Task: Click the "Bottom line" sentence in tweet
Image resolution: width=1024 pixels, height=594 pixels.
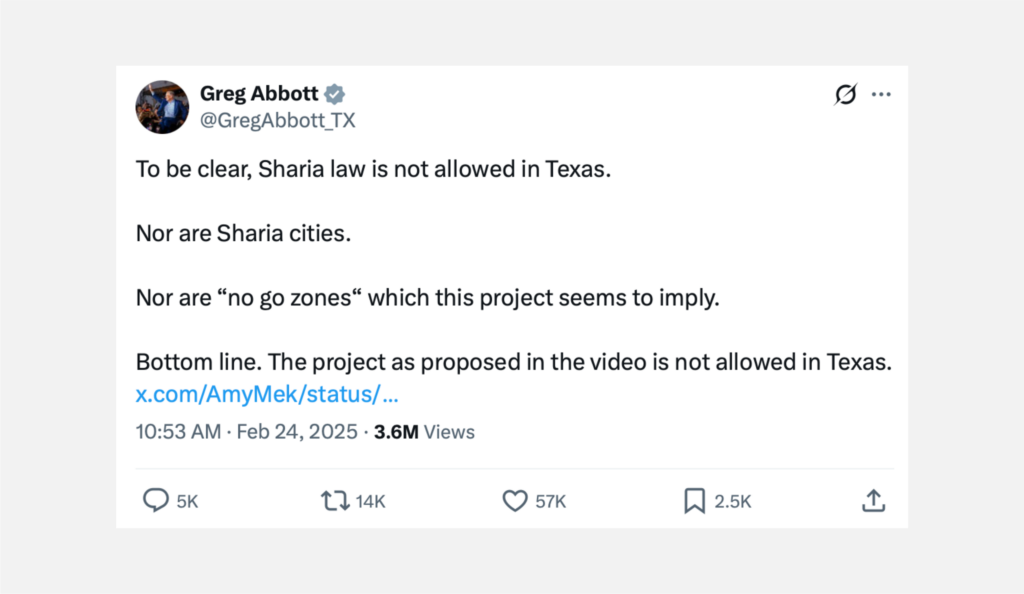Action: 512,362
